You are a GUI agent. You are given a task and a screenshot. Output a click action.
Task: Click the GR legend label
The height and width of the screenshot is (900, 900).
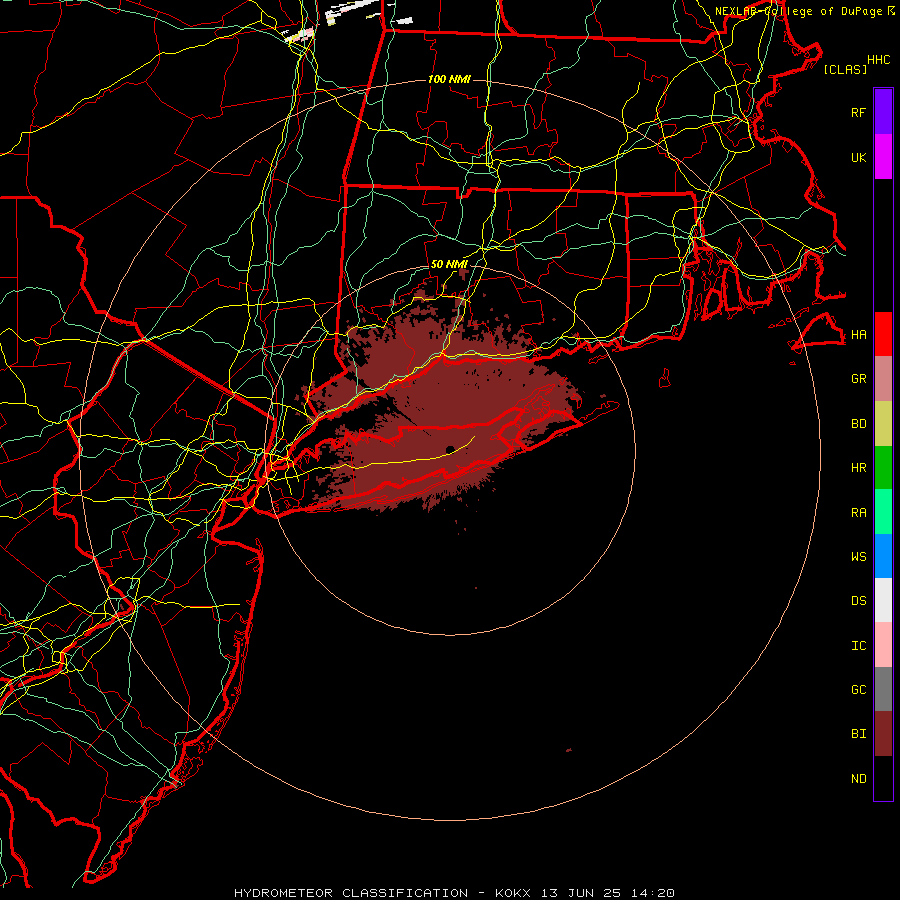(x=858, y=379)
